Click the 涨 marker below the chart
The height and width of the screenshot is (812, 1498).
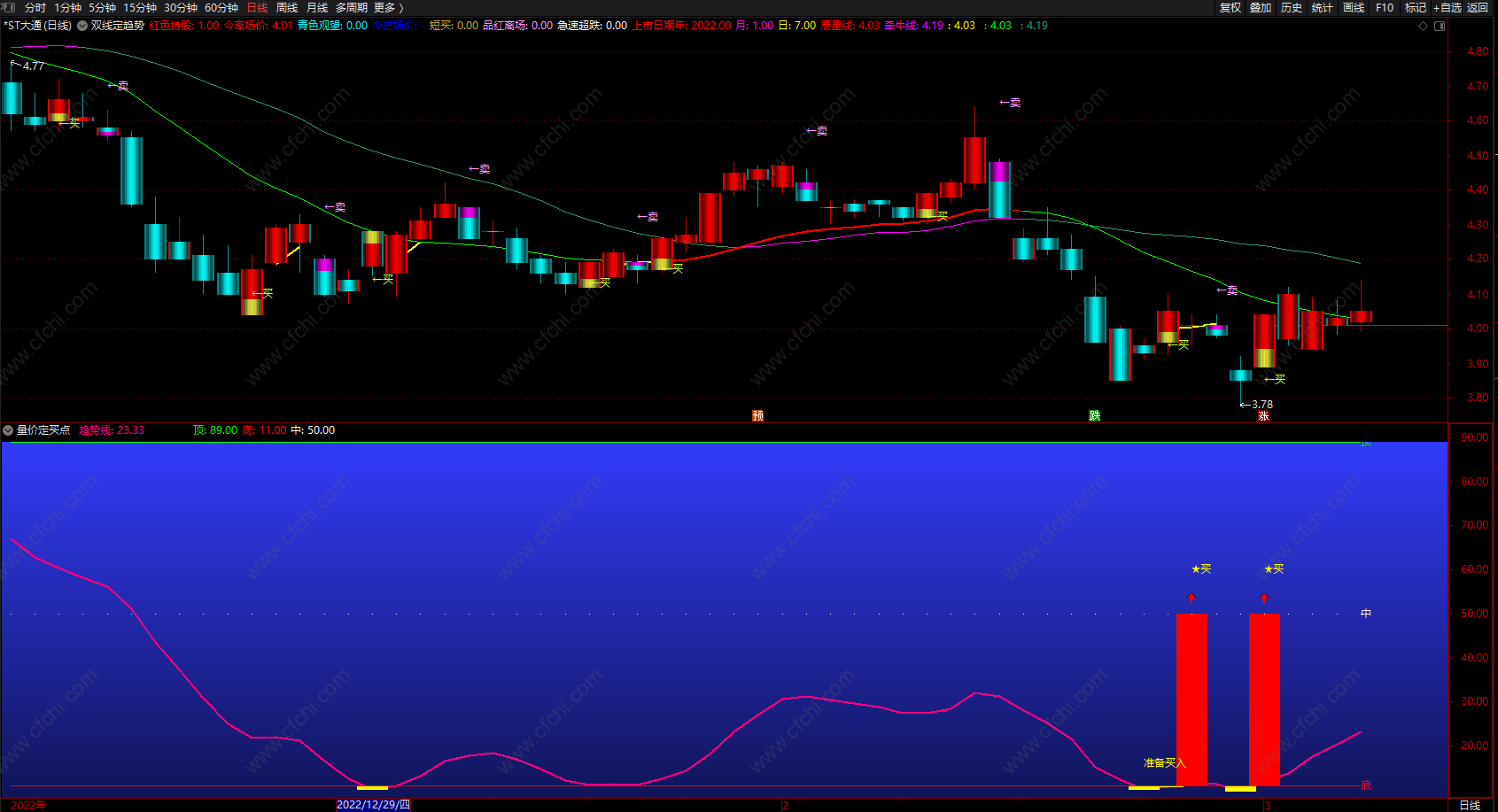pos(1264,416)
